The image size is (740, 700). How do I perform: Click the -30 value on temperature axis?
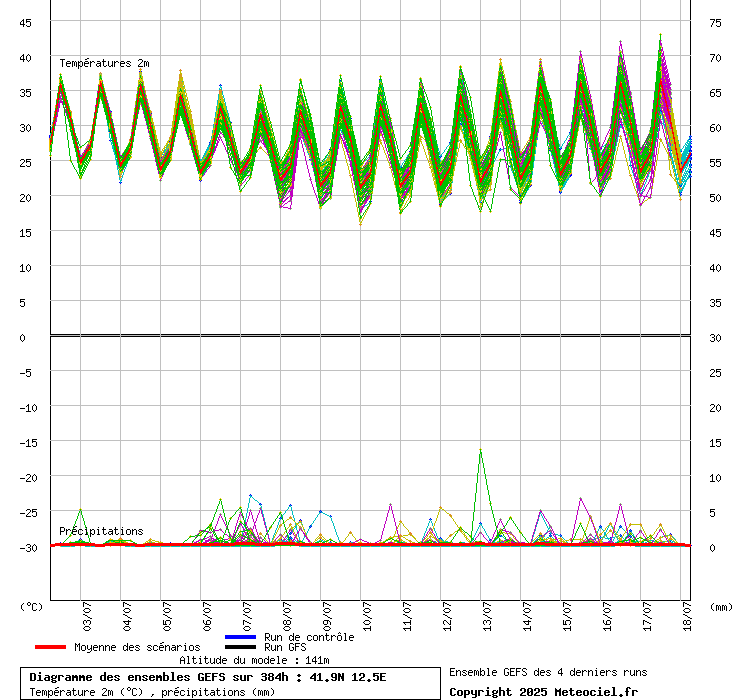[28, 548]
